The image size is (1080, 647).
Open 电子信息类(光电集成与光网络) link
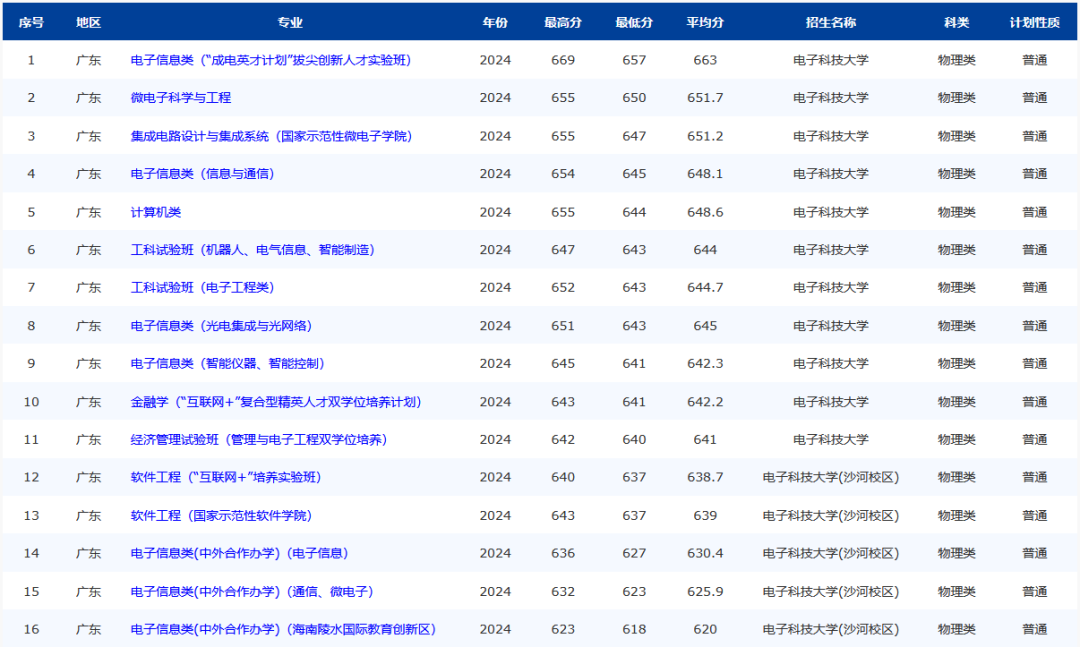pyautogui.click(x=221, y=326)
